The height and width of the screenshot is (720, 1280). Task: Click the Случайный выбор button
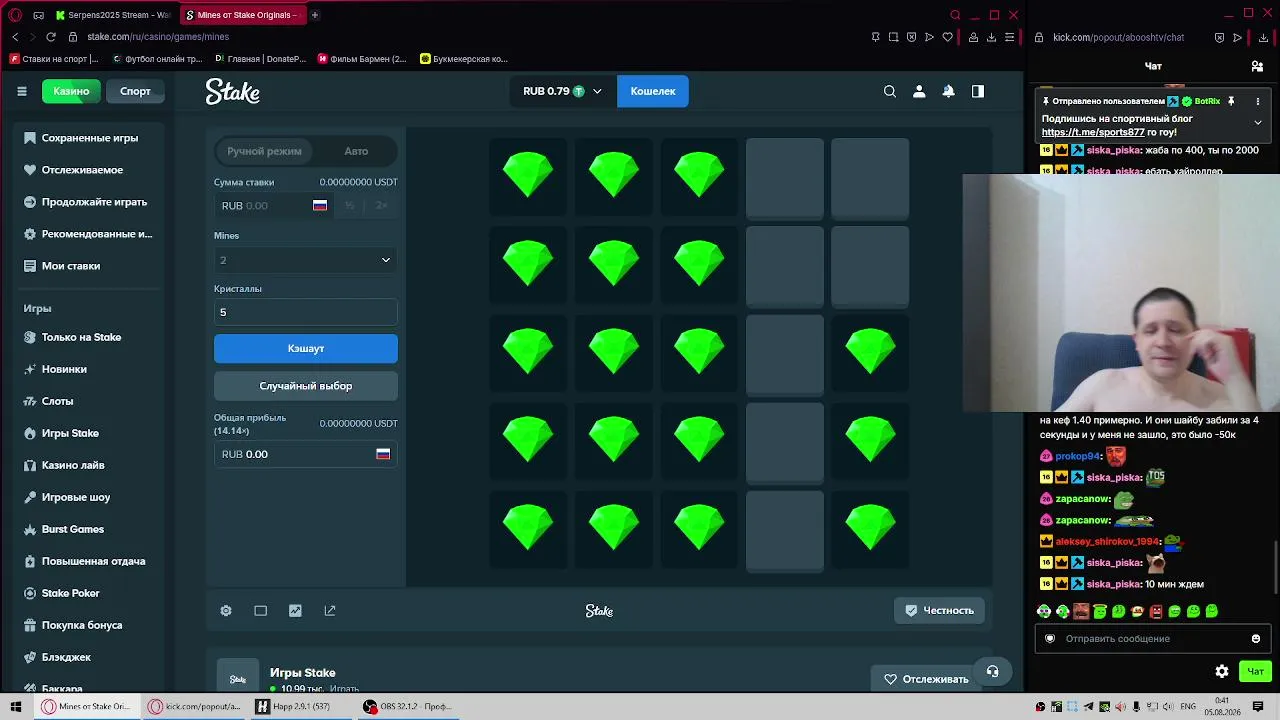tap(306, 386)
